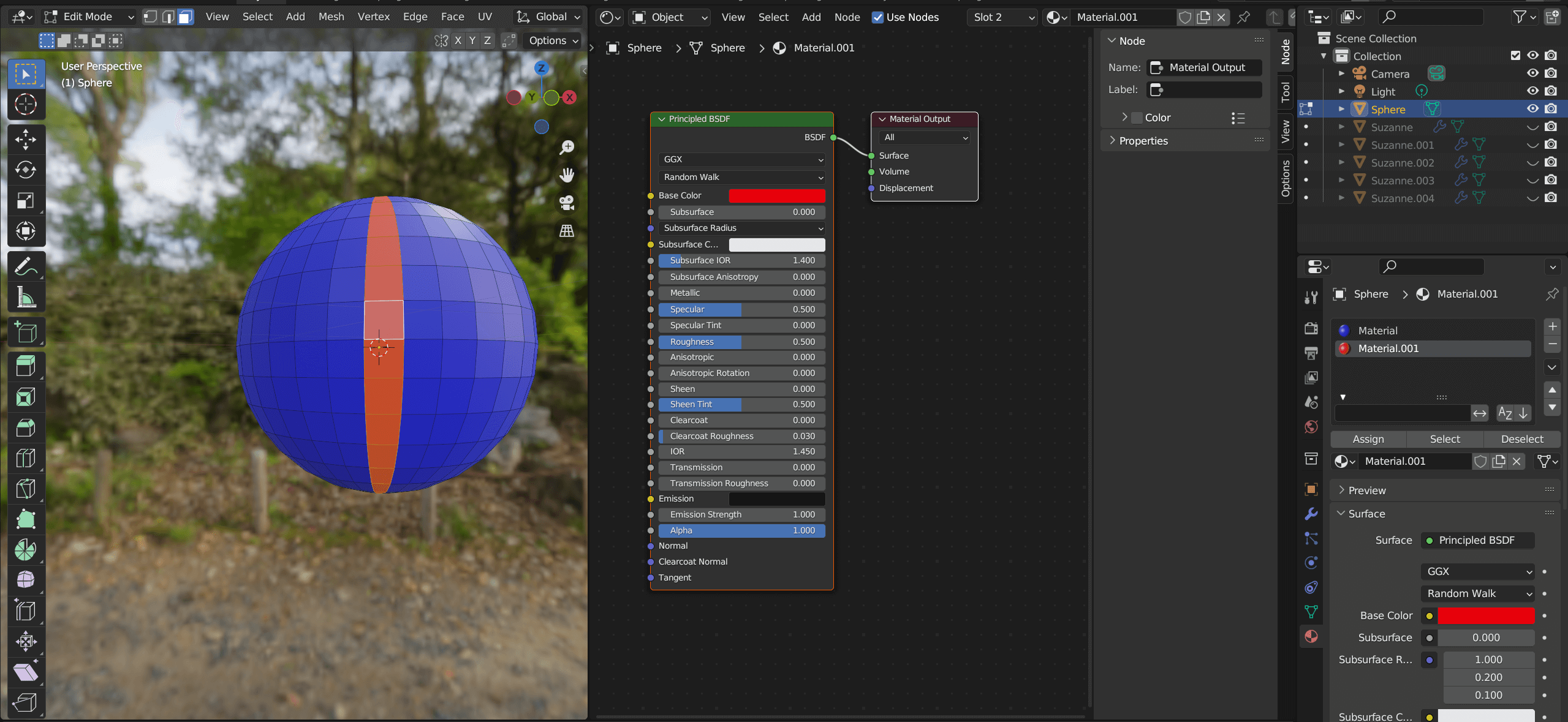Expand the Suzanne.004 tree item

pos(1342,198)
